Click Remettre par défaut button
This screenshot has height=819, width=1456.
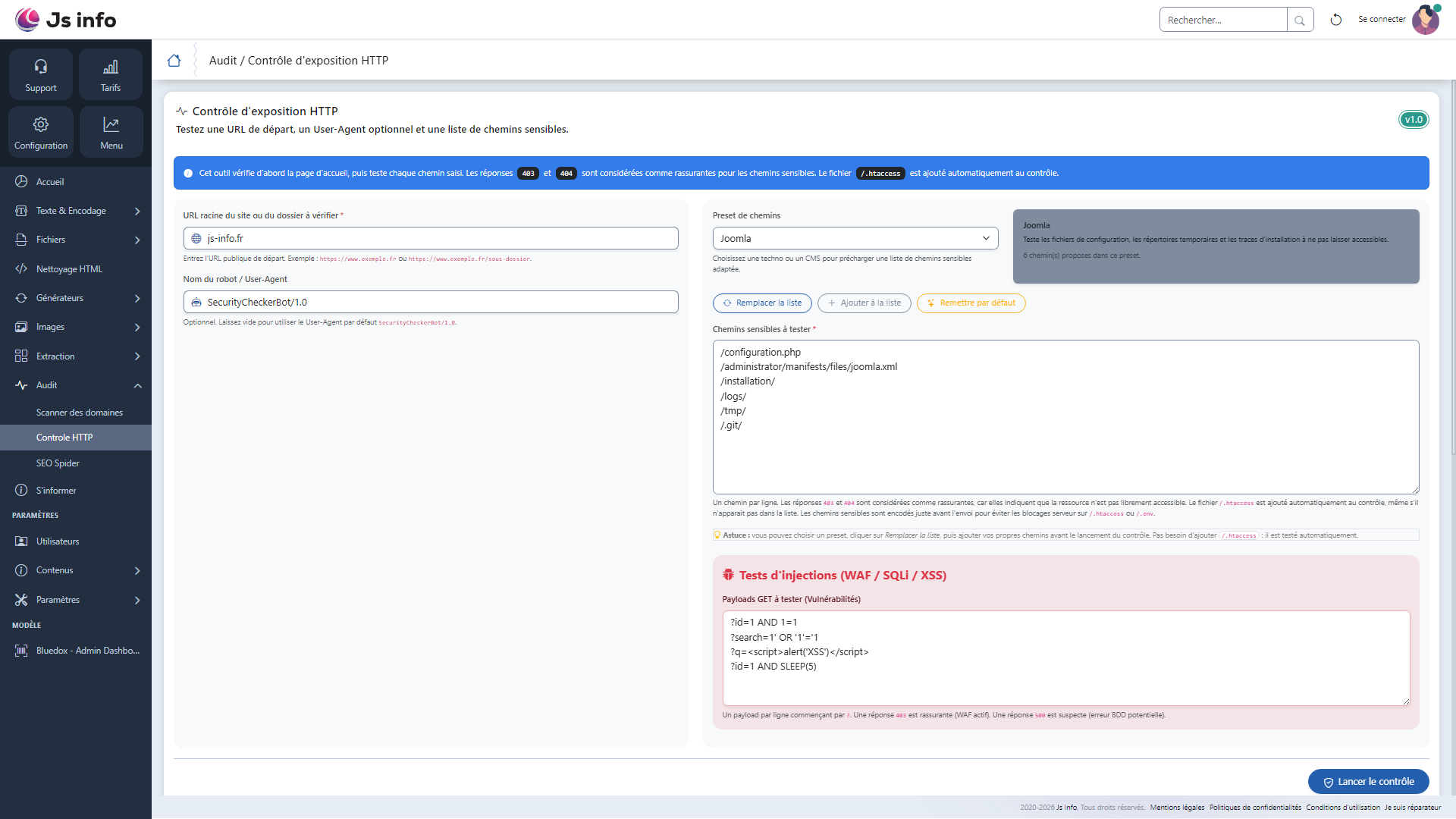pyautogui.click(x=971, y=303)
